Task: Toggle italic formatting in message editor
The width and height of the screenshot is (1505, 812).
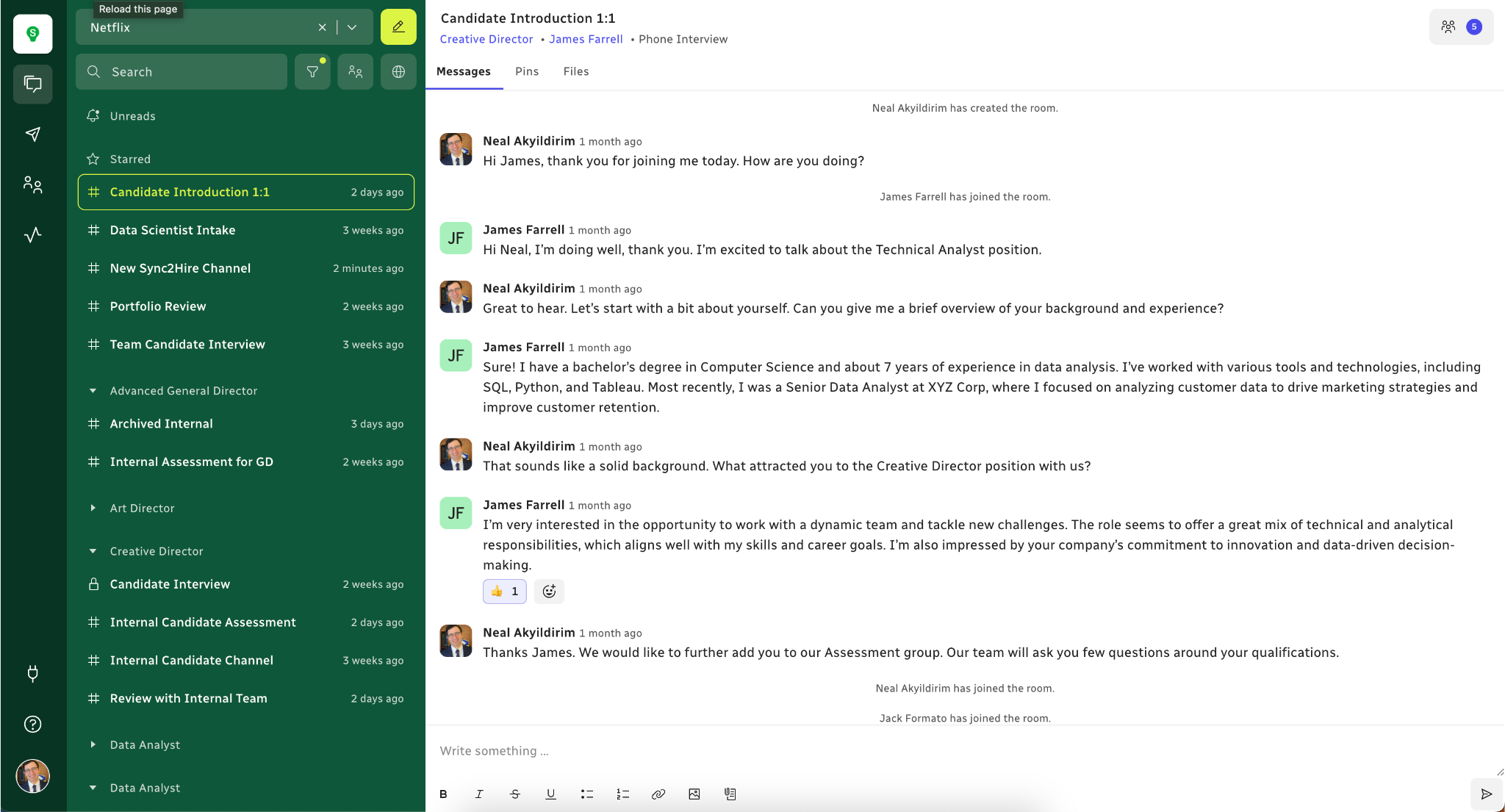Action: pyautogui.click(x=479, y=794)
